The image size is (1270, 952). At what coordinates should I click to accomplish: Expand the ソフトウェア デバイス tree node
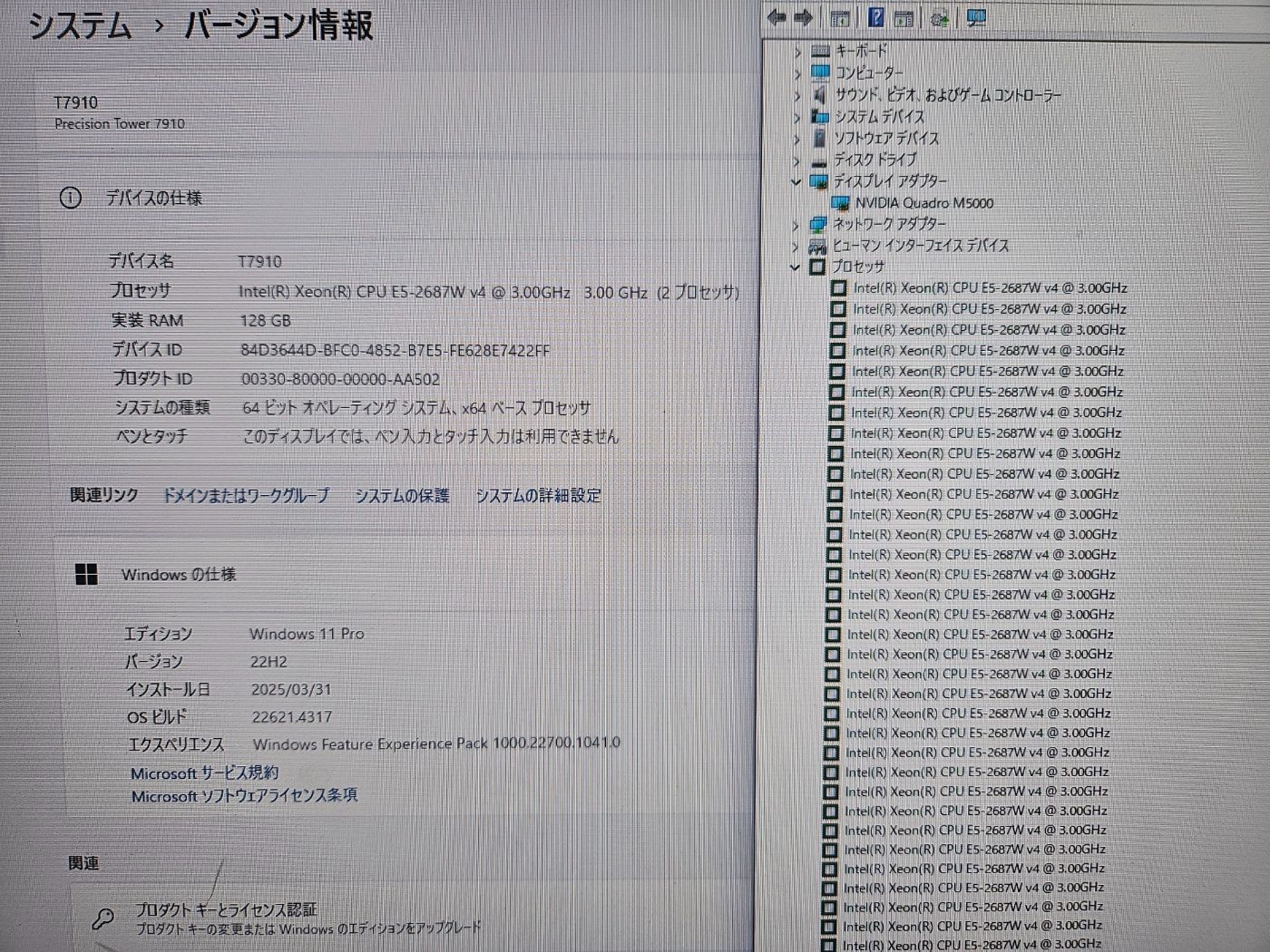[x=796, y=139]
